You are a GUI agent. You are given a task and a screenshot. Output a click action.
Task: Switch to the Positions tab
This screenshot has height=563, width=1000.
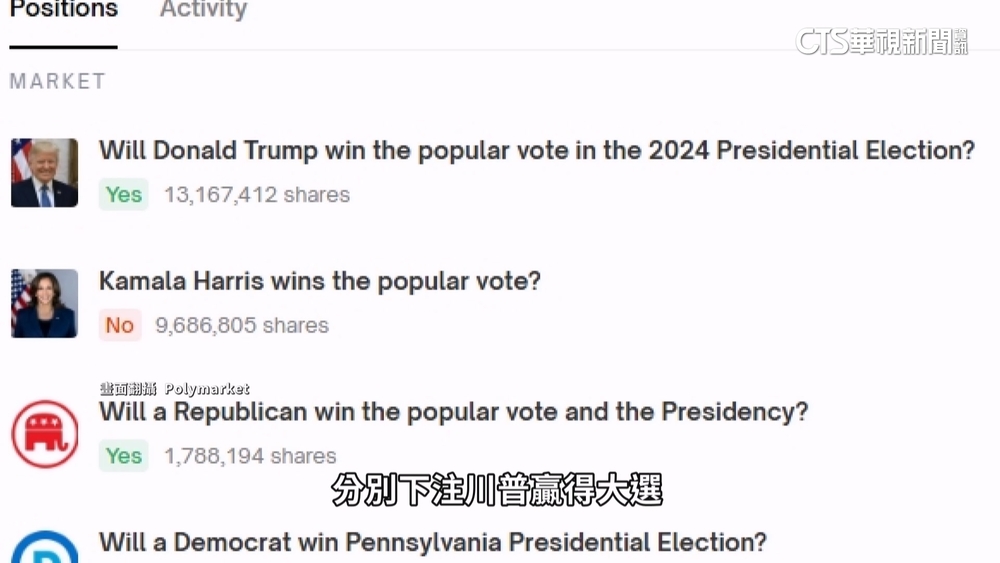pos(64,11)
